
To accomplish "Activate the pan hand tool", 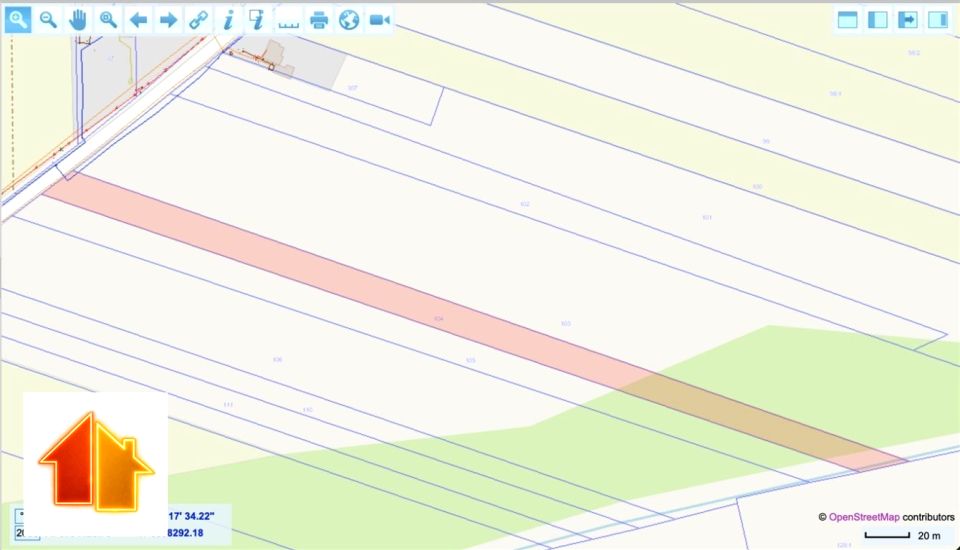I will click(x=78, y=20).
